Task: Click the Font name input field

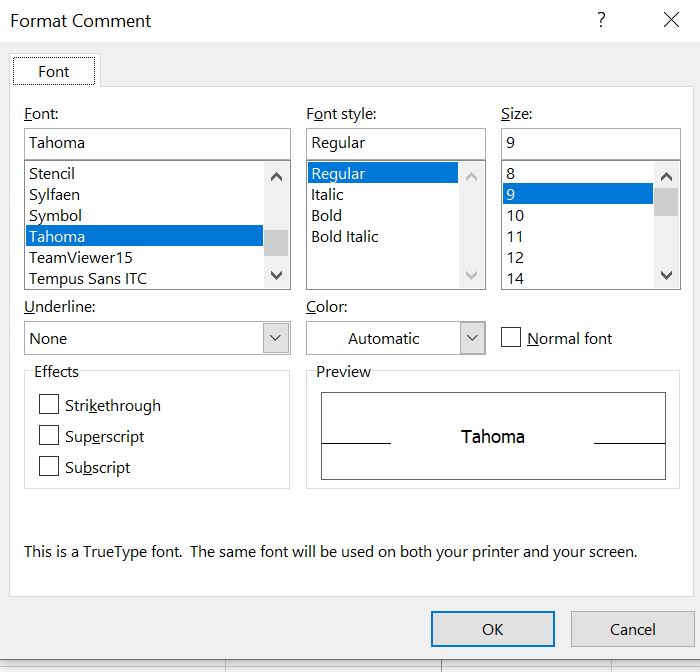Action: pos(156,143)
